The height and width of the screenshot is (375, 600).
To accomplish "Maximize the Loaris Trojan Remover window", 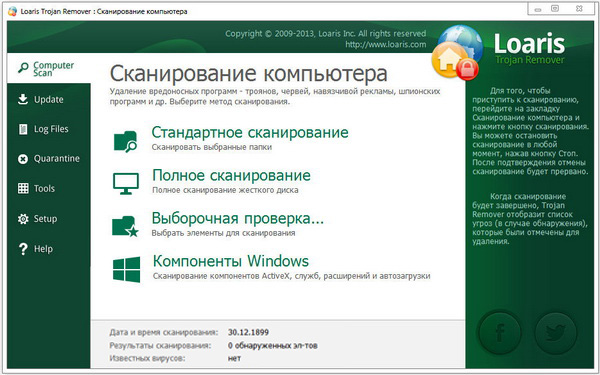I will 555,9.
